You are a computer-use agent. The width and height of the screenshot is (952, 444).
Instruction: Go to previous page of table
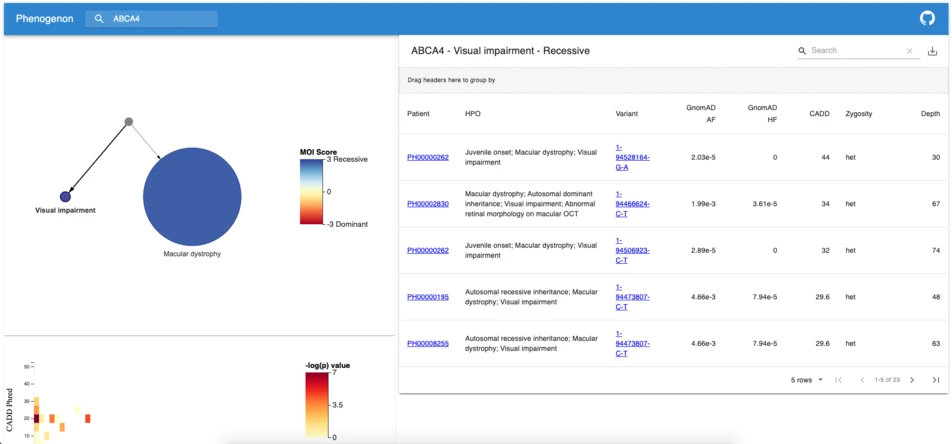point(862,380)
